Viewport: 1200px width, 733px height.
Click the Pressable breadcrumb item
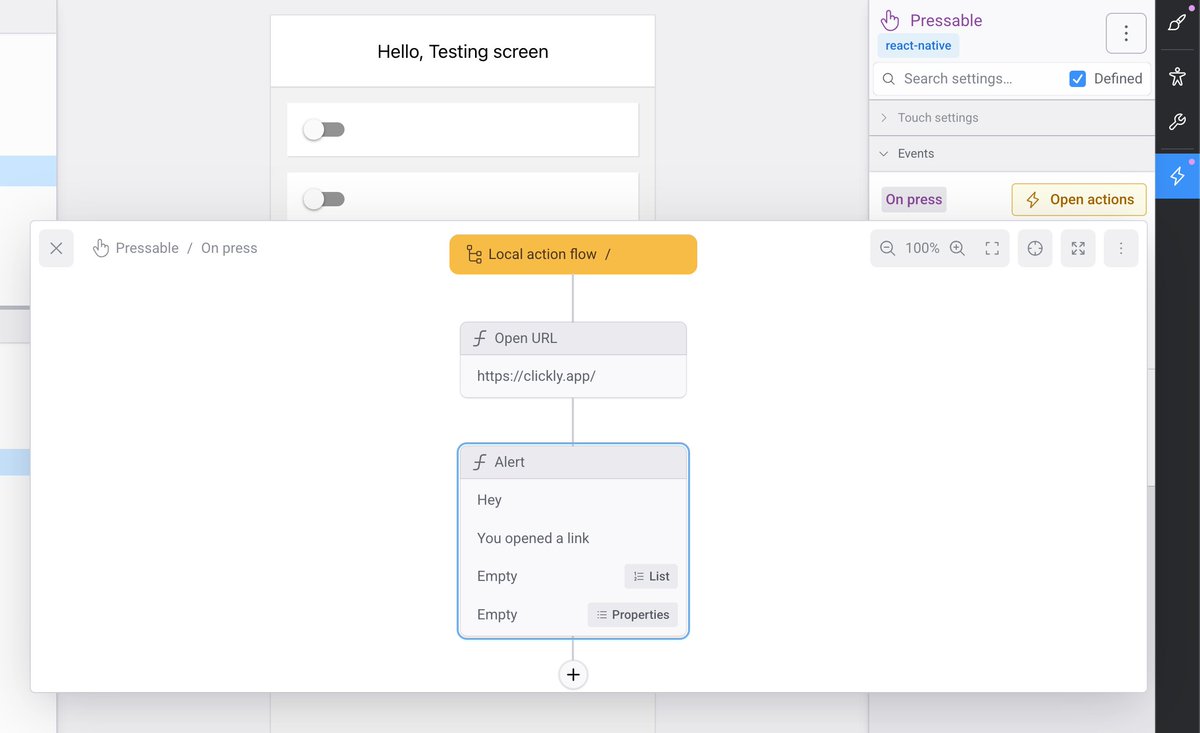147,247
